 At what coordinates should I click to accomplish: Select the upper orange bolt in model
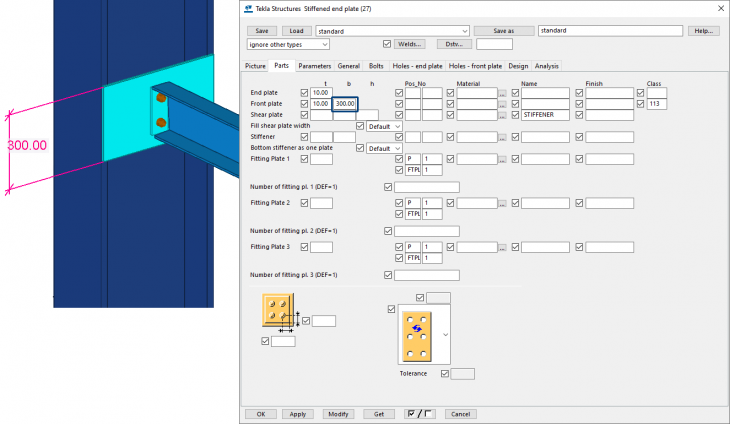click(x=161, y=98)
